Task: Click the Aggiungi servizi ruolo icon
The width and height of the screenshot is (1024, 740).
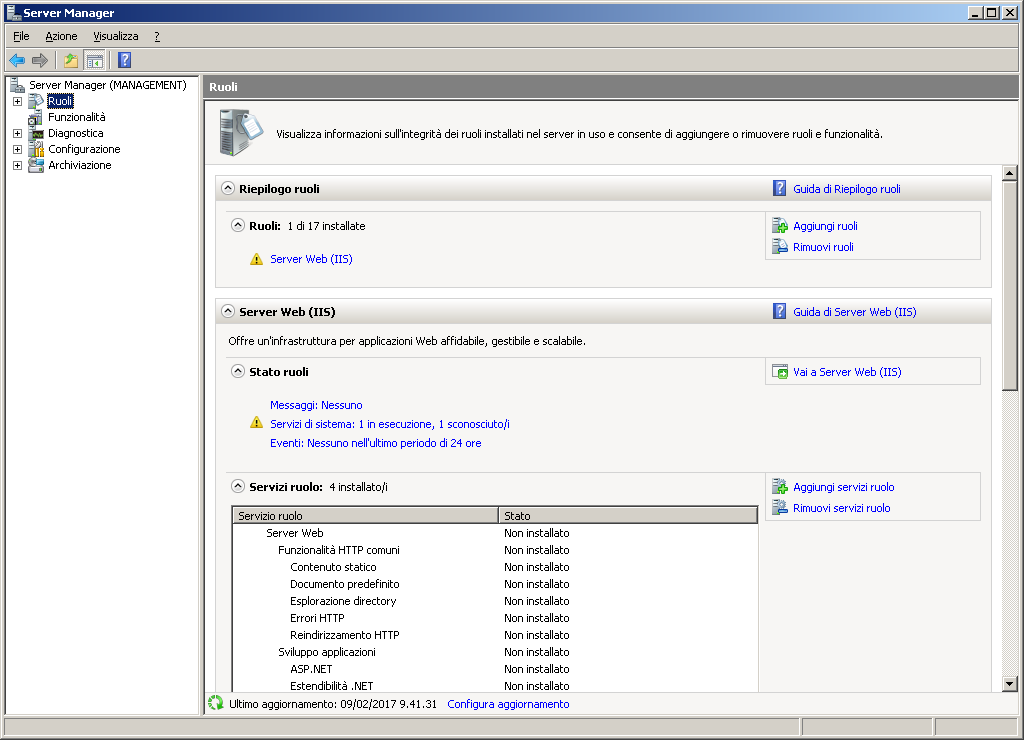Action: point(780,487)
